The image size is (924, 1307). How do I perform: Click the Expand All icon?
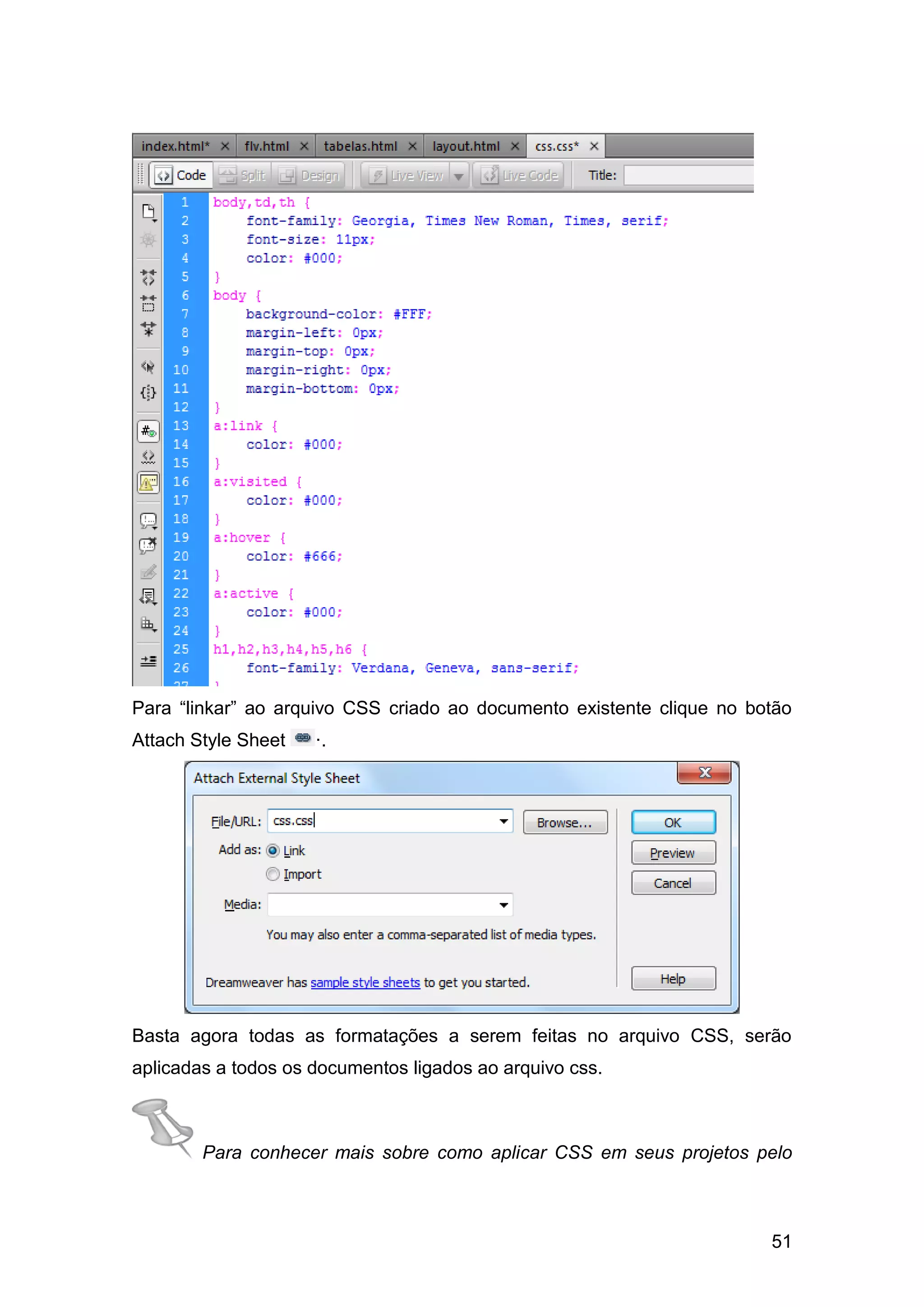(148, 329)
